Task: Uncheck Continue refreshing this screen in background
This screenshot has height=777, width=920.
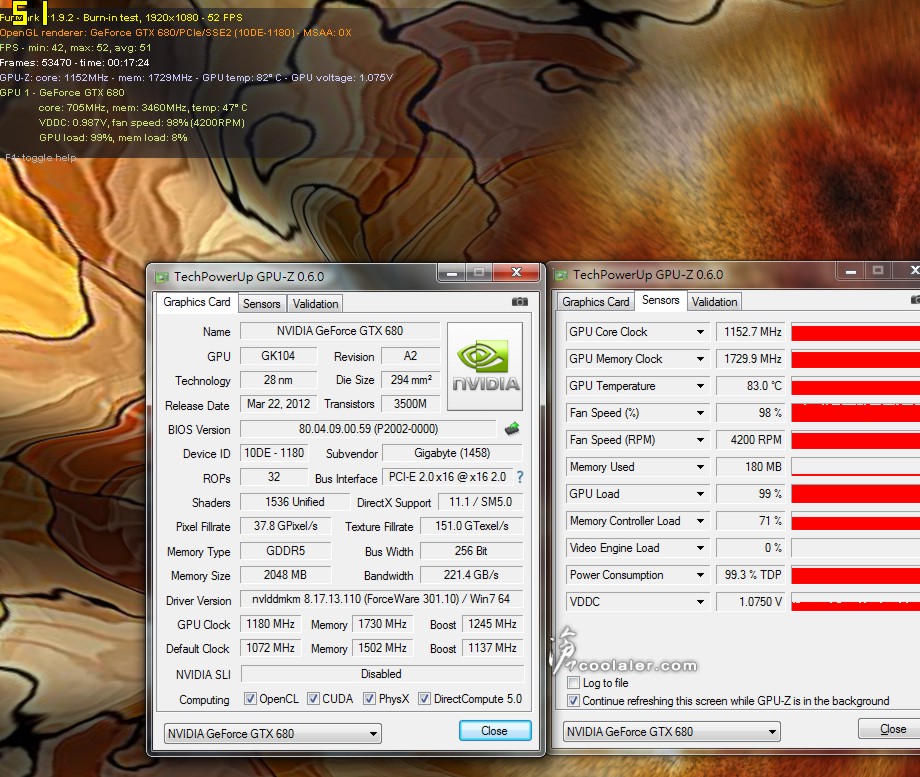Action: [x=573, y=701]
